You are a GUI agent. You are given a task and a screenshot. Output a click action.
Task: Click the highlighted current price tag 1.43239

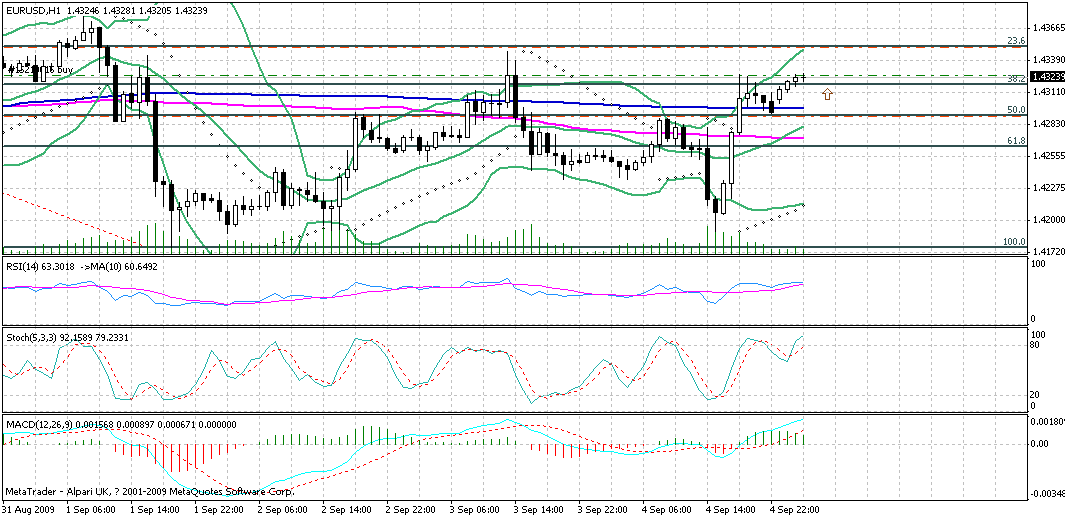pyautogui.click(x=1046, y=78)
